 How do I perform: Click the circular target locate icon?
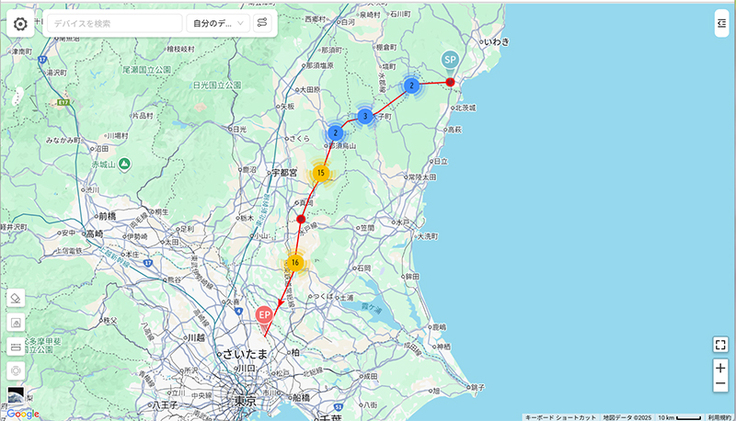(x=16, y=370)
